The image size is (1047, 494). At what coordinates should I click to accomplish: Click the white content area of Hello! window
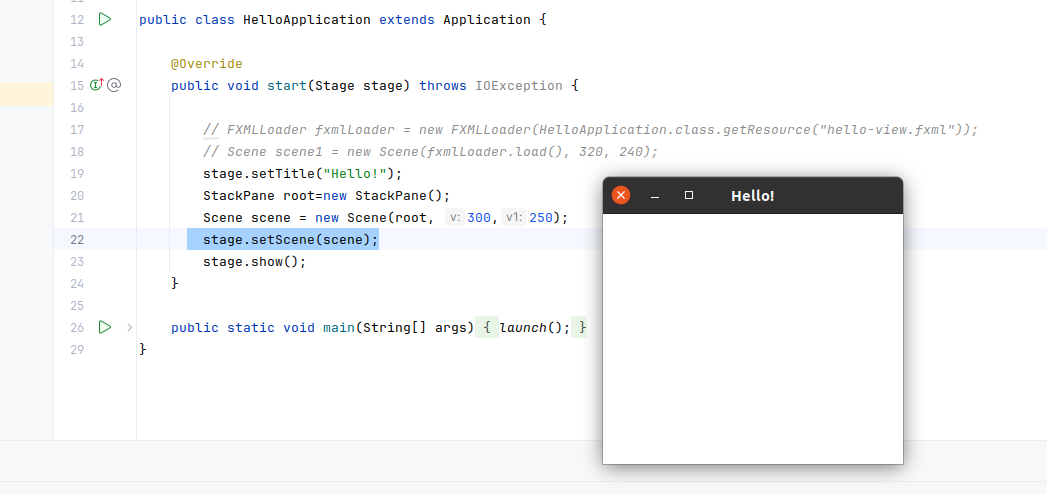coord(753,338)
